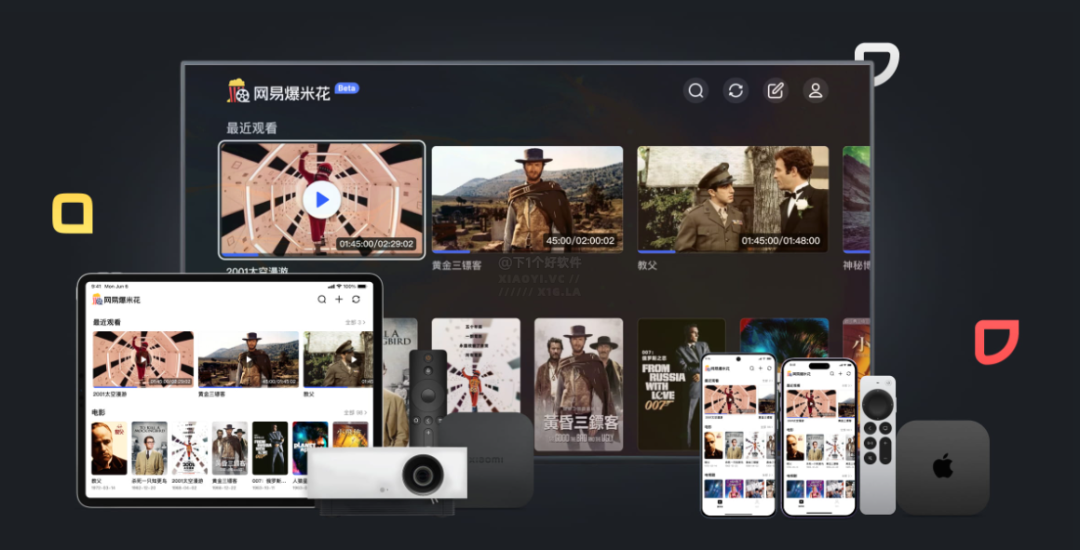The width and height of the screenshot is (1080, 550).
Task: Click the 01:45:00/01:48:00 time label on the TV
Action: tap(780, 241)
